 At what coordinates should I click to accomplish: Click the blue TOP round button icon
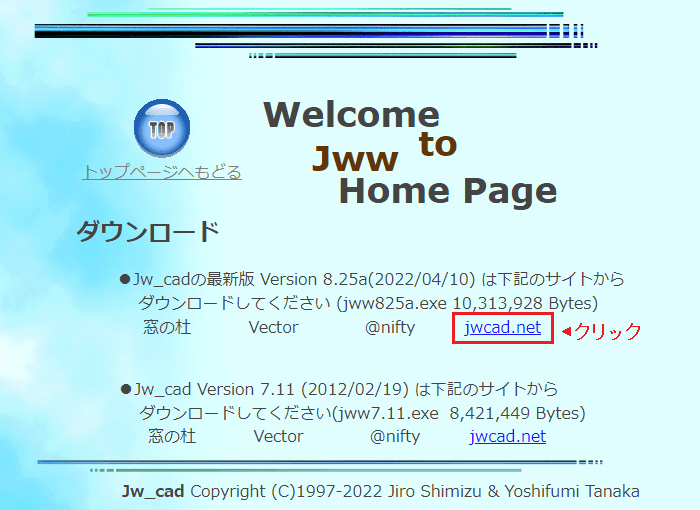click(x=162, y=128)
